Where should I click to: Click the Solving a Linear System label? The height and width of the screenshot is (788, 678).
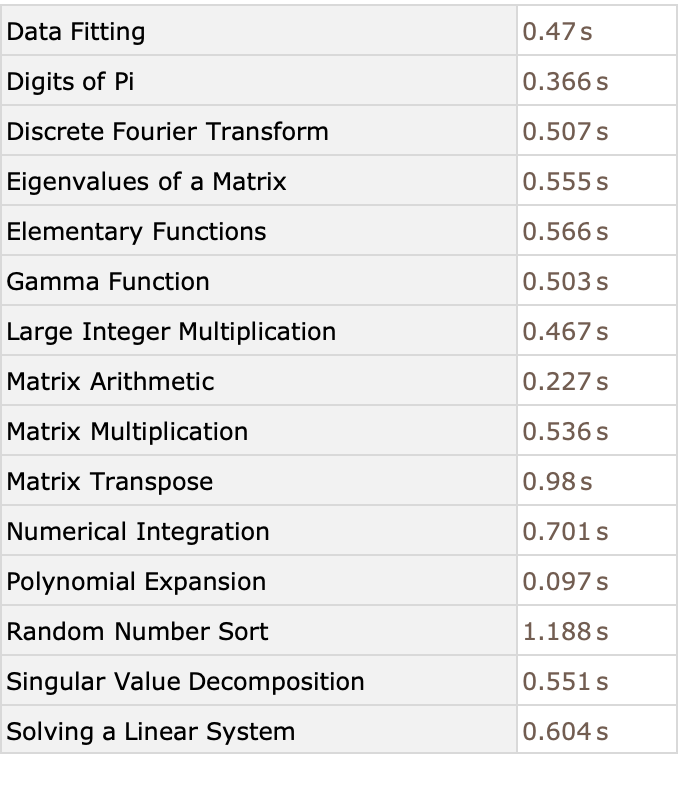pos(150,732)
